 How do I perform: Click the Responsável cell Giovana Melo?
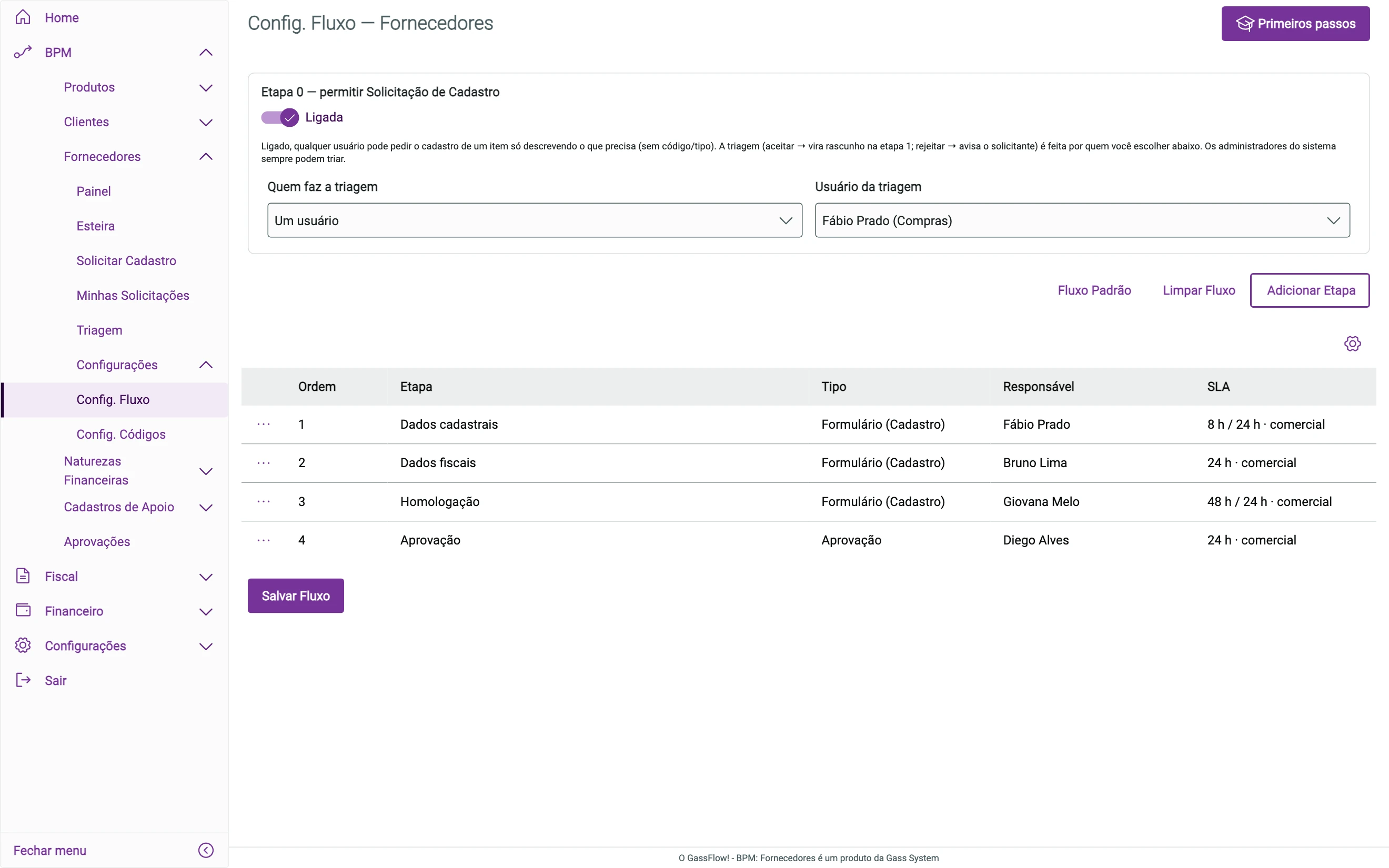tap(1041, 502)
